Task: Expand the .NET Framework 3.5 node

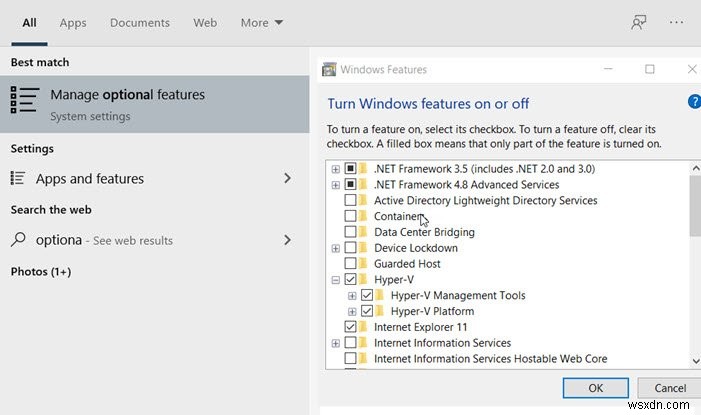Action: click(x=336, y=169)
